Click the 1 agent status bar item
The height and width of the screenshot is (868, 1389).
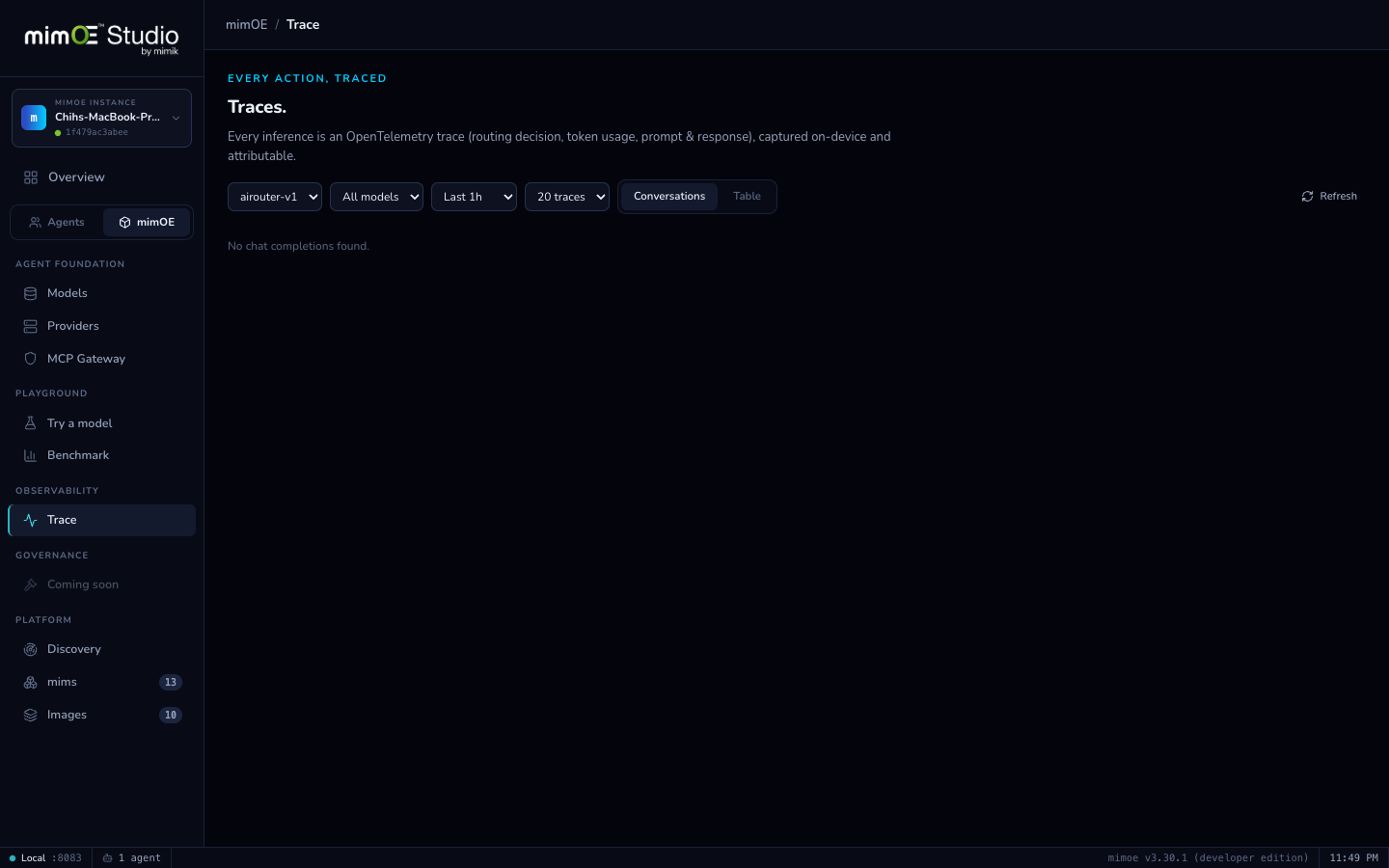click(132, 858)
